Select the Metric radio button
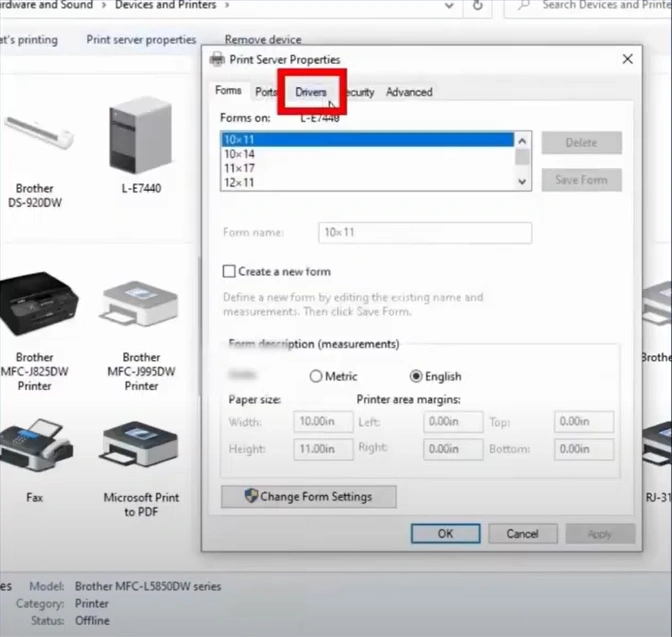Image resolution: width=672 pixels, height=637 pixels. click(x=316, y=377)
